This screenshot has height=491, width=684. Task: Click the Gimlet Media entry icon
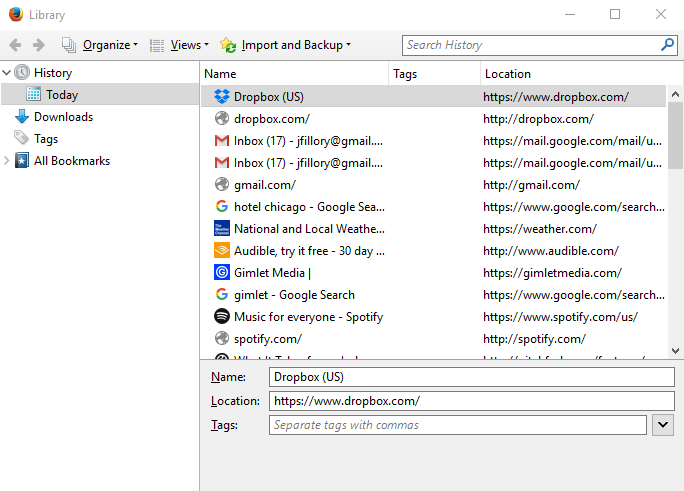(x=222, y=273)
